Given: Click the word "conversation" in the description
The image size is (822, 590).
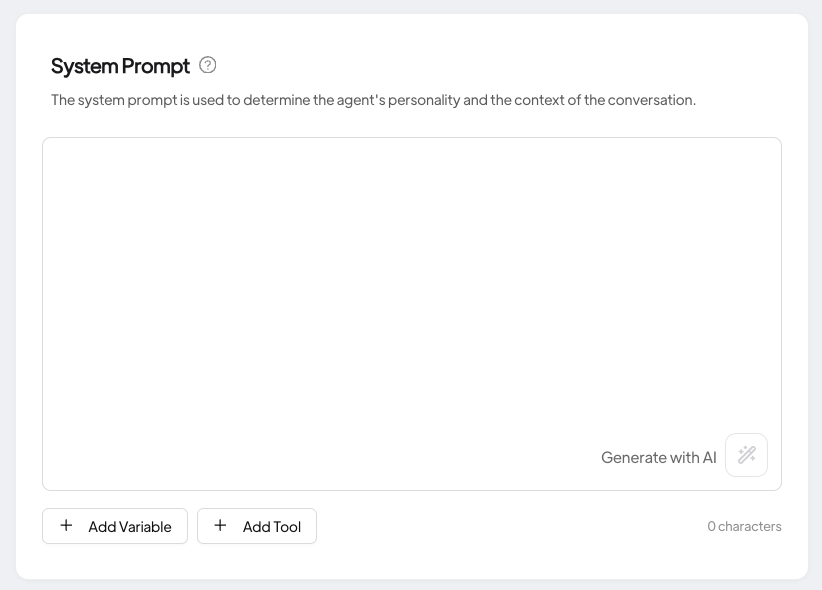Looking at the screenshot, I should 651,100.
